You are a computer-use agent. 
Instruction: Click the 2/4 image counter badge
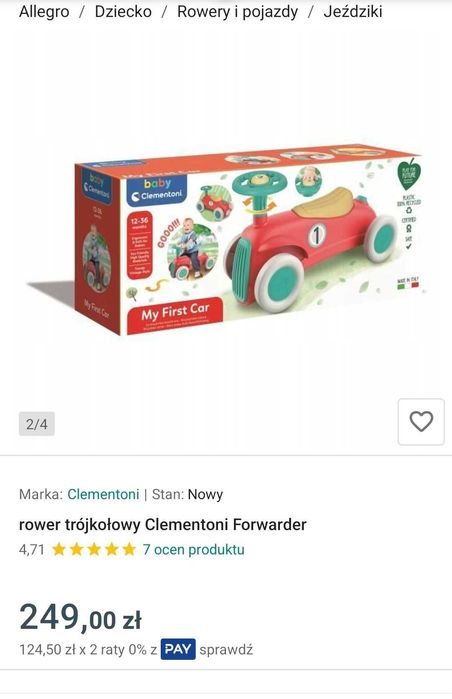tap(37, 424)
